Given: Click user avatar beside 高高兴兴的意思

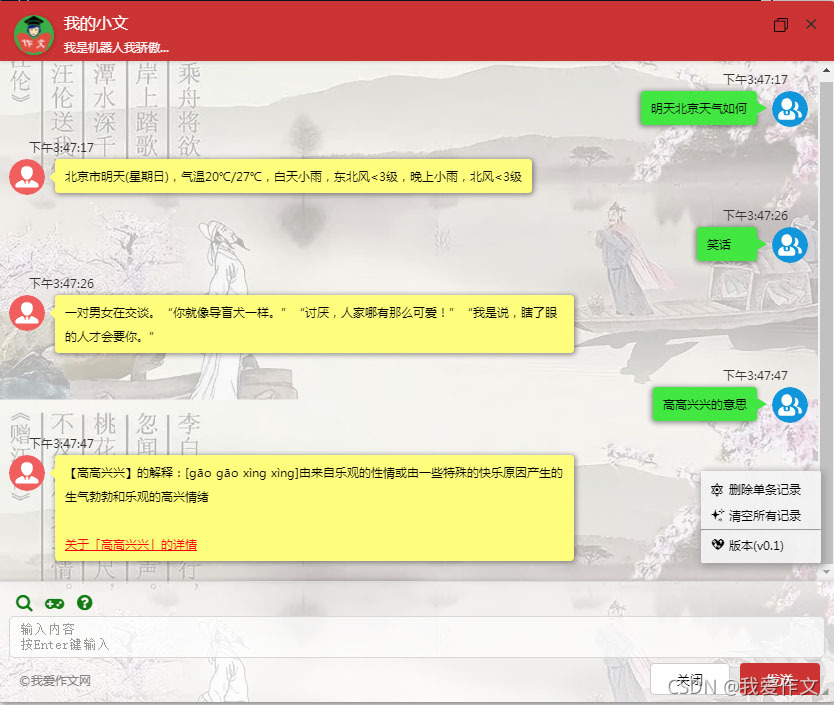Looking at the screenshot, I should tap(790, 405).
